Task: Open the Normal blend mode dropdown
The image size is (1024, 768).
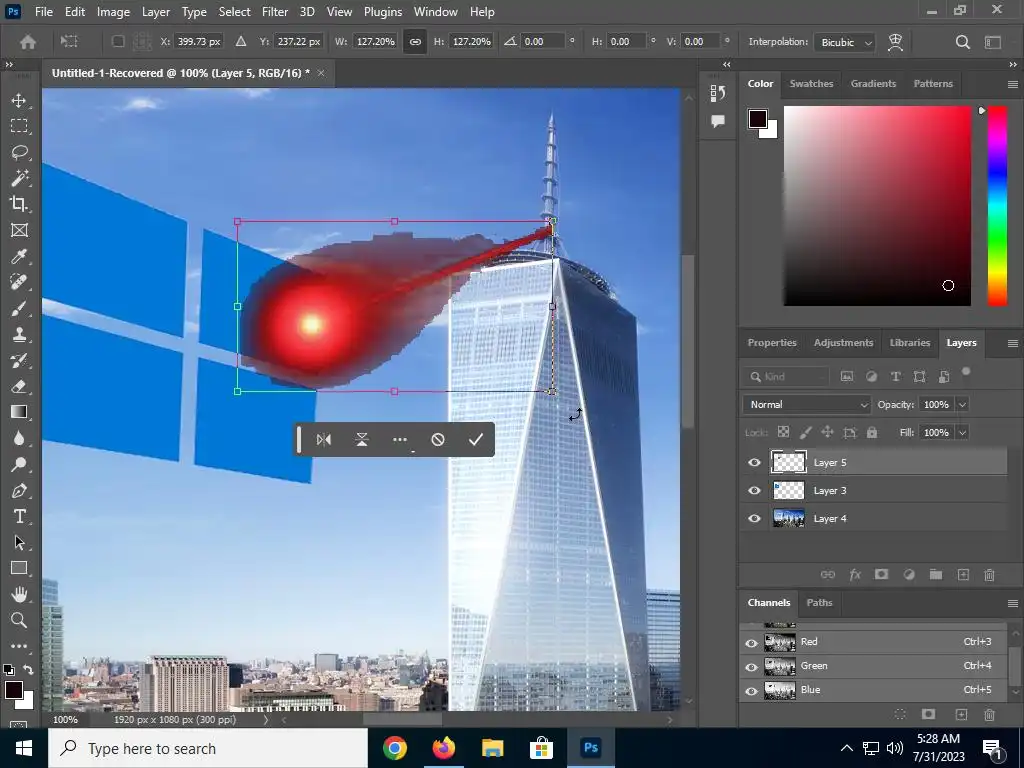Action: click(x=807, y=405)
